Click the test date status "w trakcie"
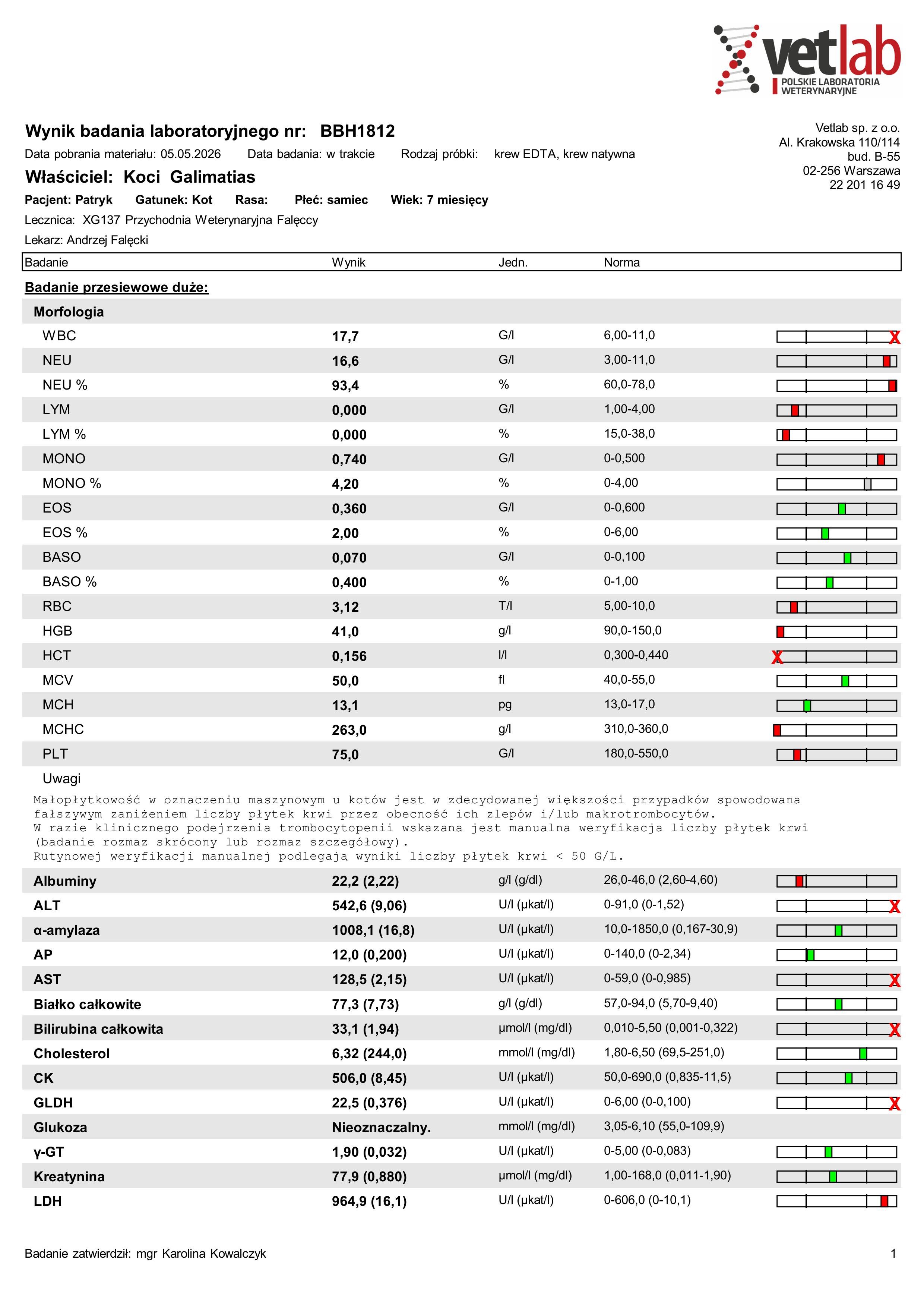 tap(351, 154)
